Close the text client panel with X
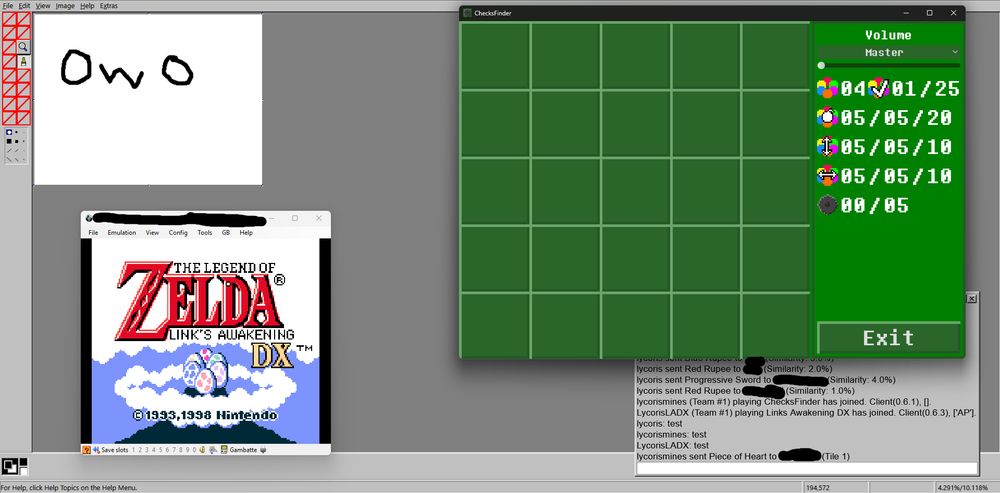Viewport: 1000px width, 493px height. point(971,298)
